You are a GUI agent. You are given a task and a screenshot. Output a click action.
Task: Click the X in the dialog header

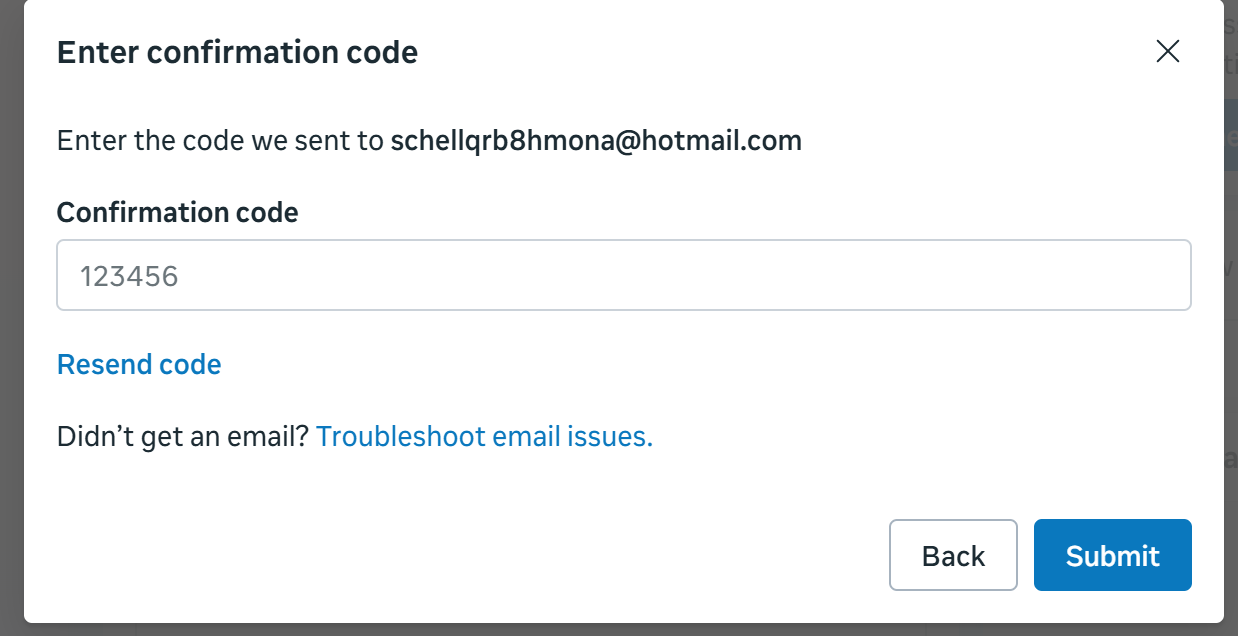tap(1167, 52)
